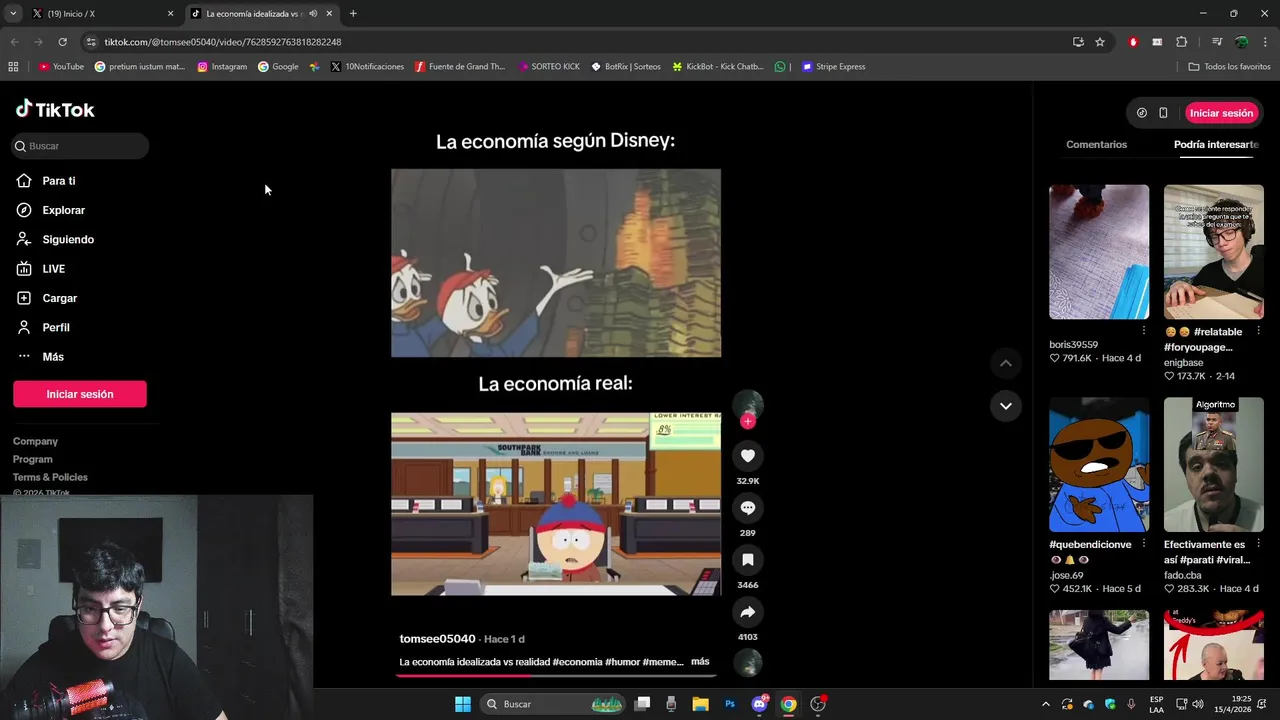Open Photoshop from the taskbar
Viewport: 1280px width, 720px height.
click(730, 704)
